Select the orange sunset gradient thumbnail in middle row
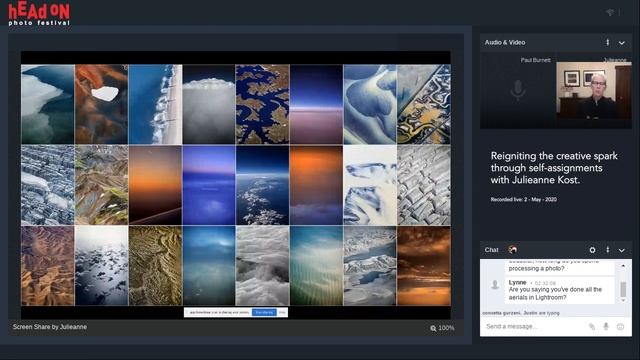 (x=155, y=185)
